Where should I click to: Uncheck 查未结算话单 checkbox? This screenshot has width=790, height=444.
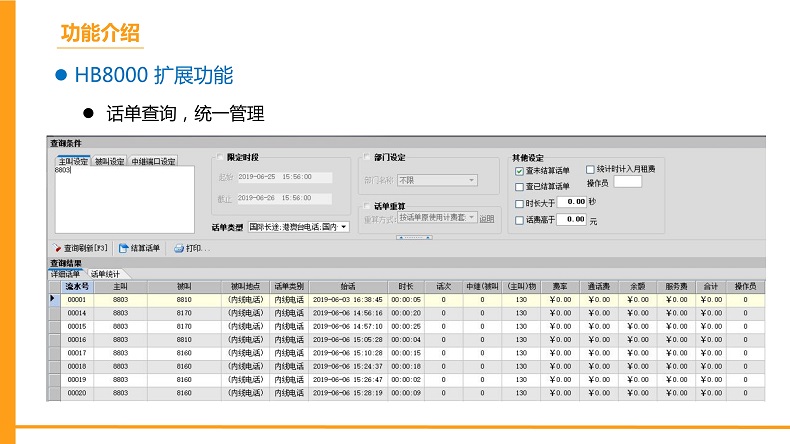pos(519,171)
